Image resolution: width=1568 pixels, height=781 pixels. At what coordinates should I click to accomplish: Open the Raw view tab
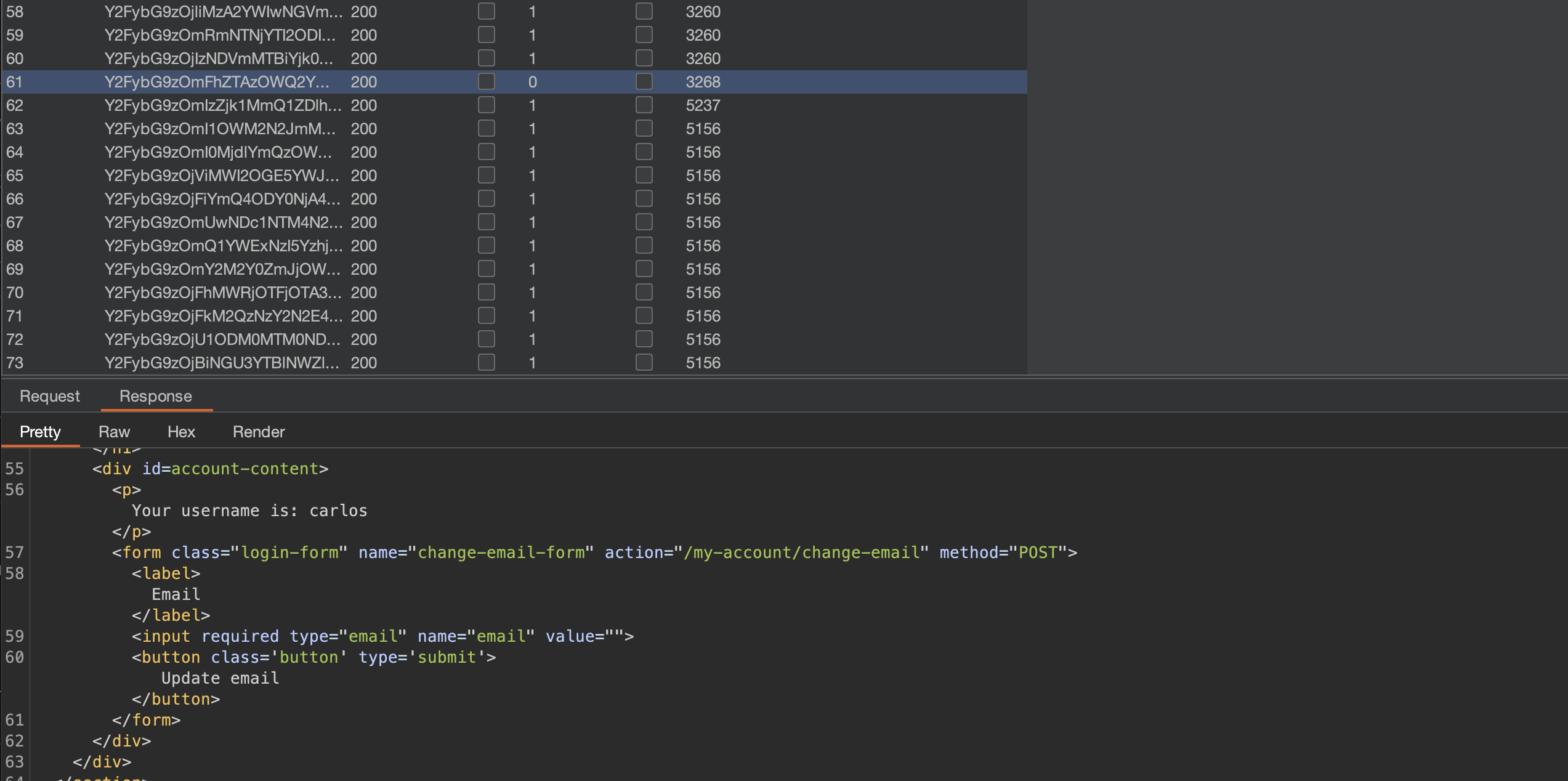114,432
